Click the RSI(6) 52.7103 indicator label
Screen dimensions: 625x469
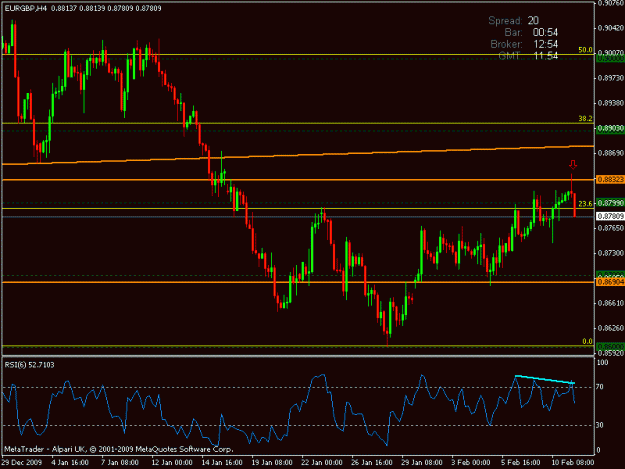(x=29, y=365)
